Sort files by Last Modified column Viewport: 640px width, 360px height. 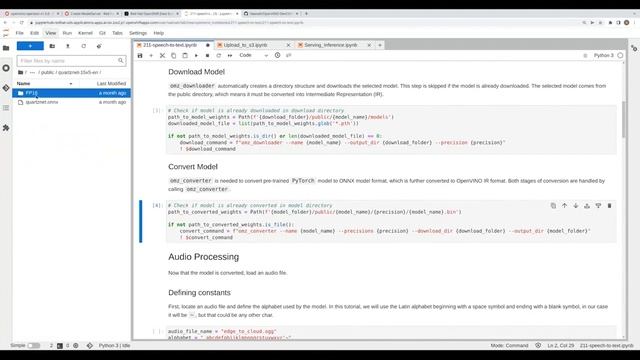pos(111,83)
